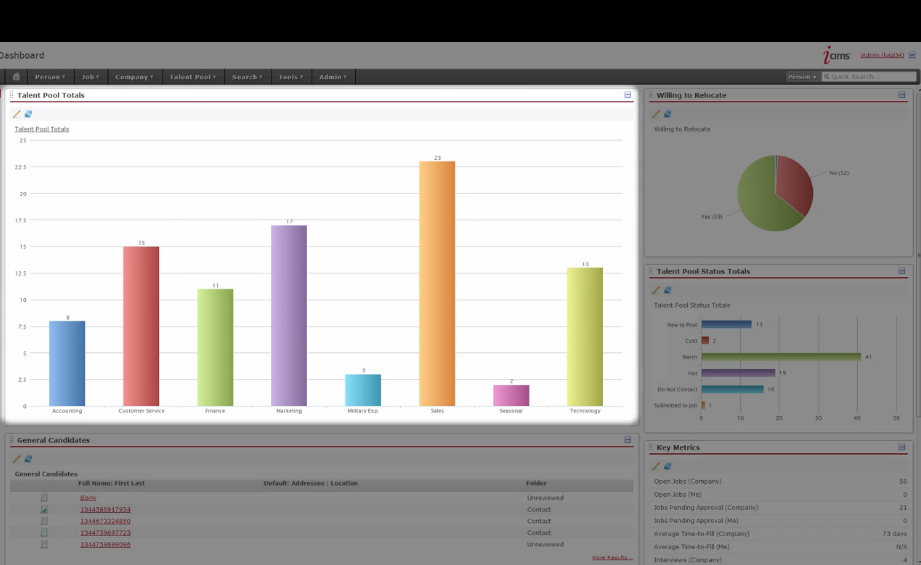The width and height of the screenshot is (921, 565).
Task: Click the teal Military Exp. bar
Action: (x=363, y=390)
